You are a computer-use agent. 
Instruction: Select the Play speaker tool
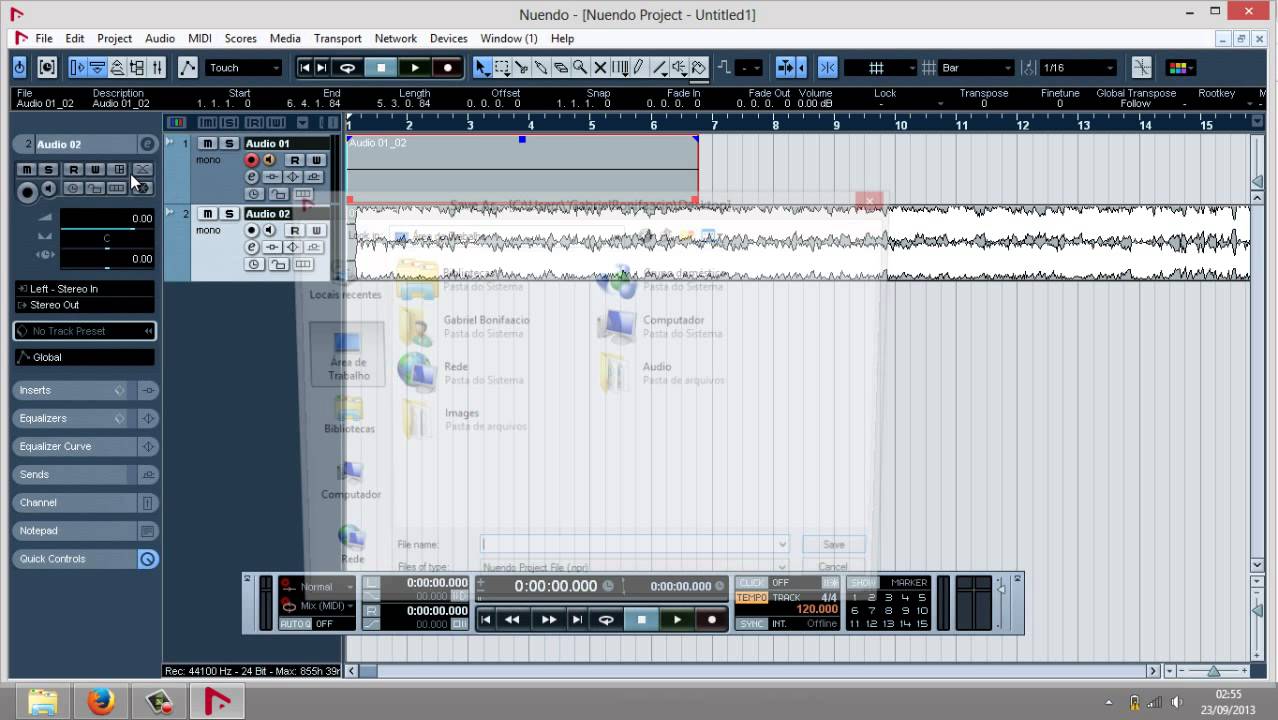pyautogui.click(x=678, y=68)
